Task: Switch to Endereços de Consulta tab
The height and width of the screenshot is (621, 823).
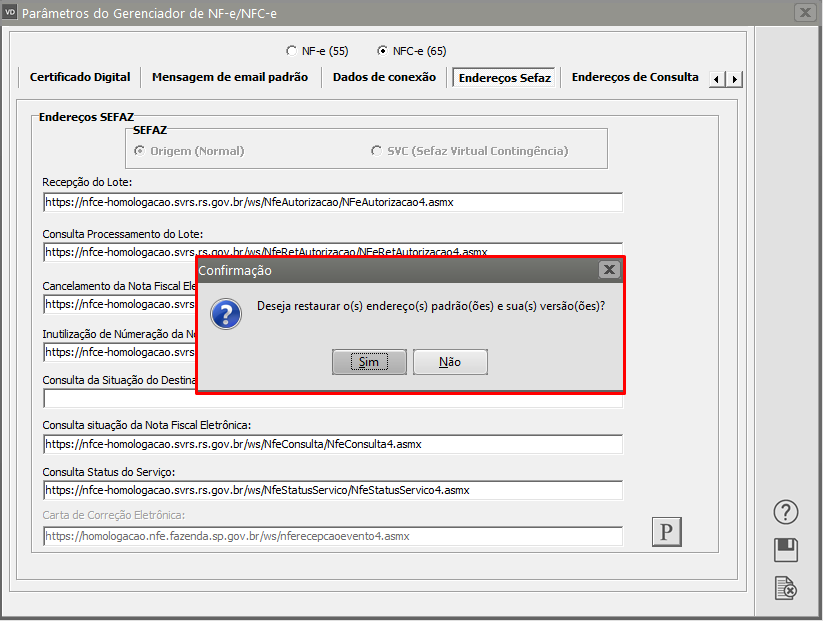Action: click(x=635, y=77)
